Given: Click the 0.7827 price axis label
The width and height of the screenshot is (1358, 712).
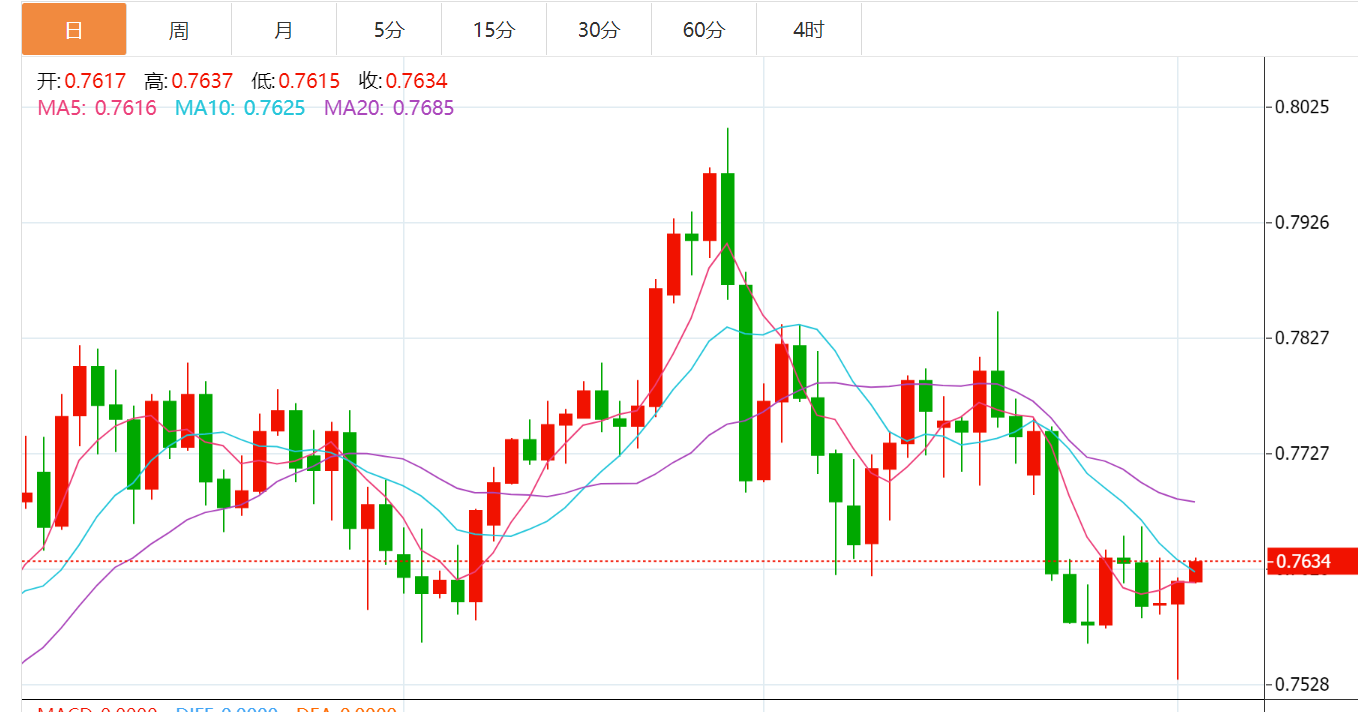Looking at the screenshot, I should point(1302,337).
